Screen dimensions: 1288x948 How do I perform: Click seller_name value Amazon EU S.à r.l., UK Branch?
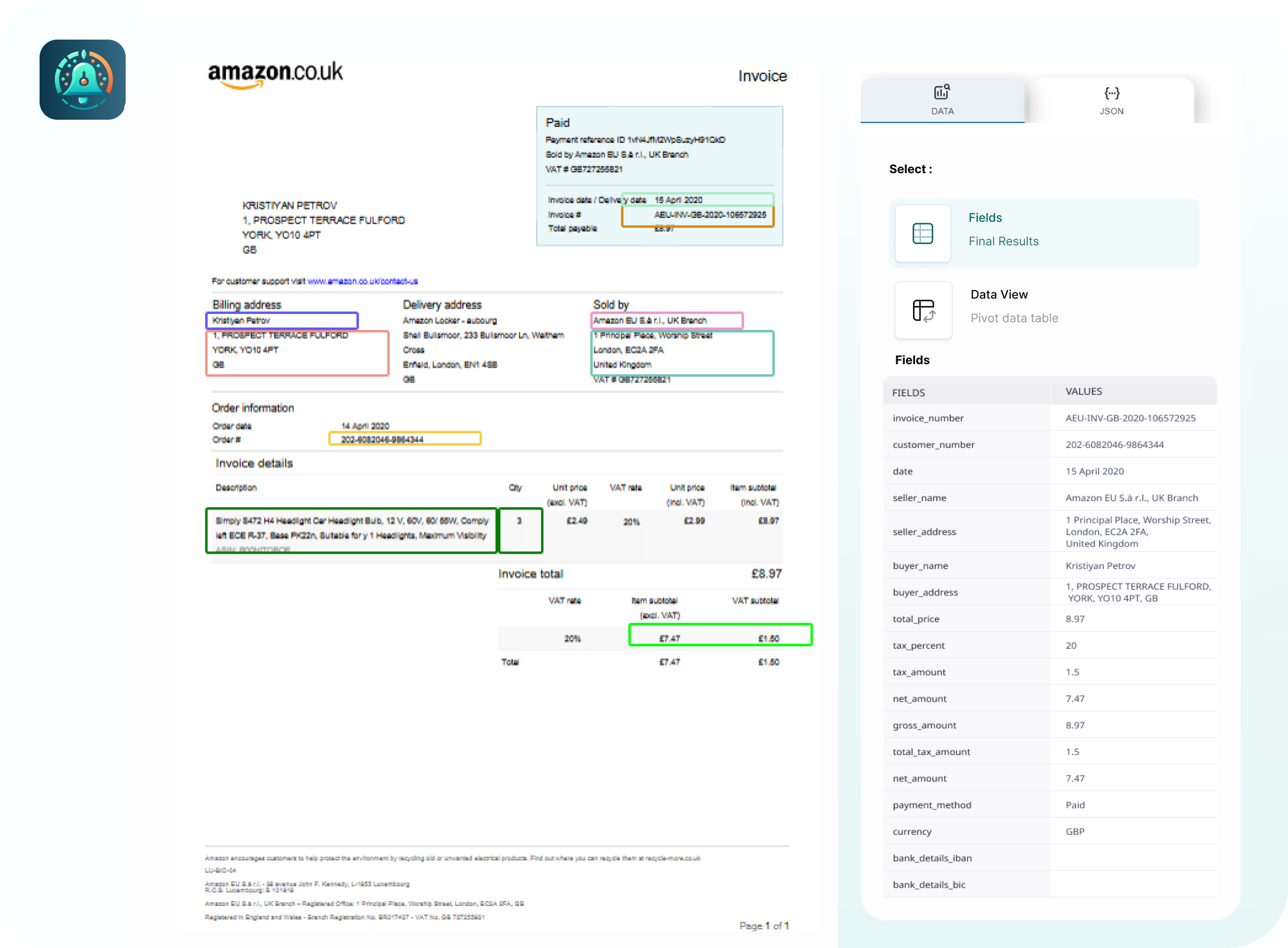click(x=1131, y=498)
